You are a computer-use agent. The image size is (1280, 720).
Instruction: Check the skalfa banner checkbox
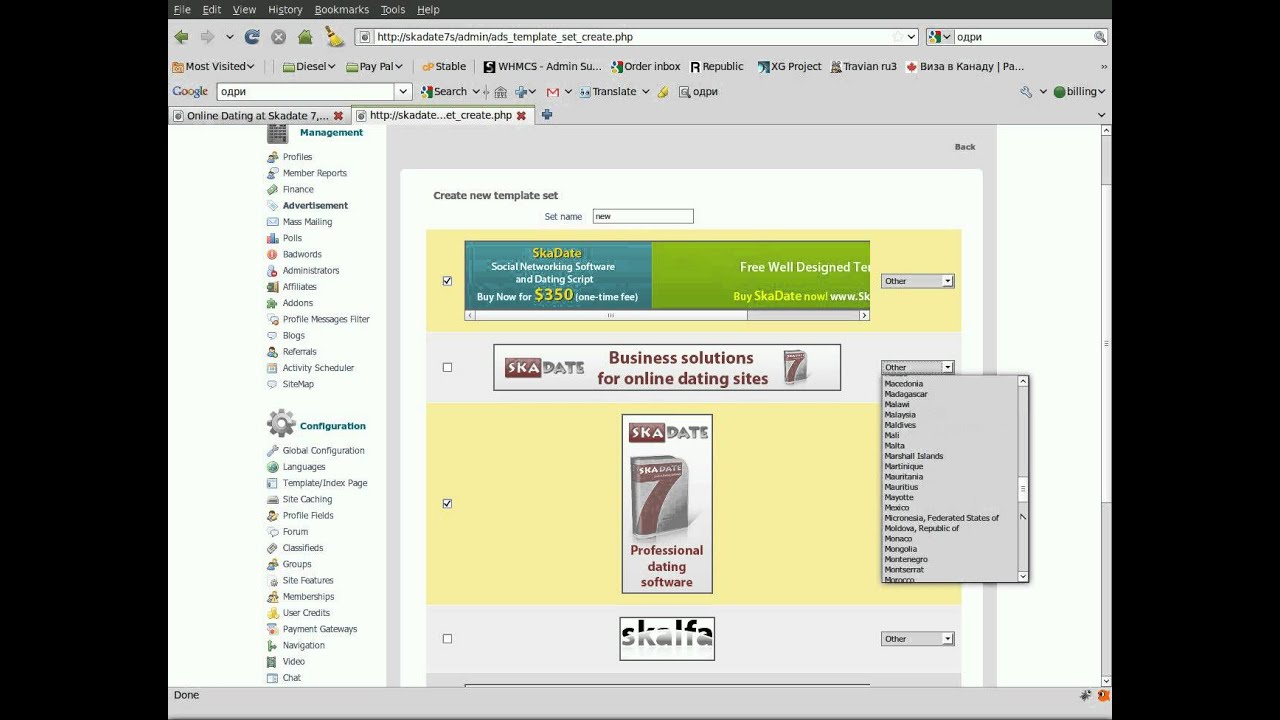click(447, 639)
